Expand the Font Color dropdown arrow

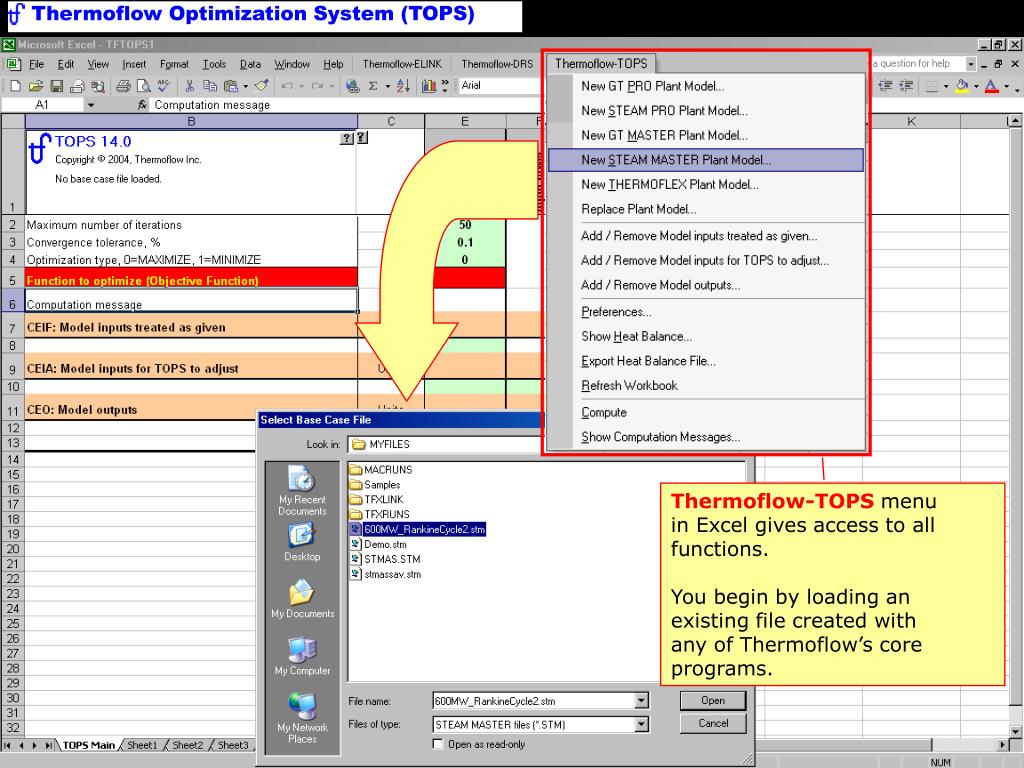coord(1007,86)
